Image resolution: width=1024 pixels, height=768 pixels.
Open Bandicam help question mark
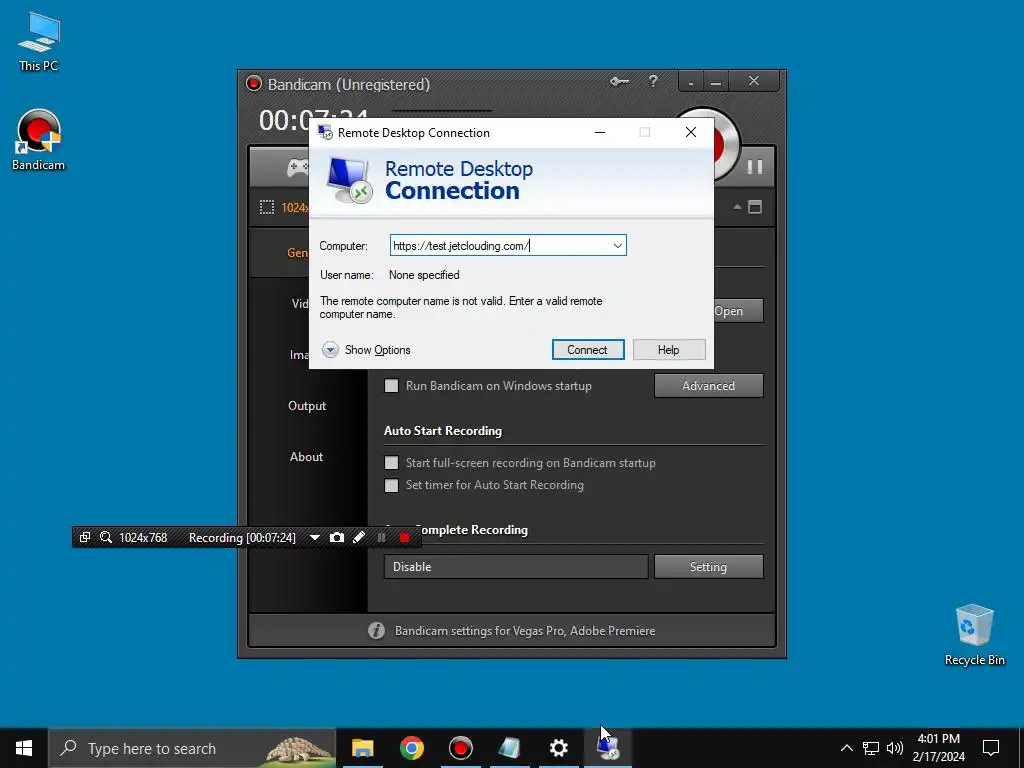click(653, 81)
